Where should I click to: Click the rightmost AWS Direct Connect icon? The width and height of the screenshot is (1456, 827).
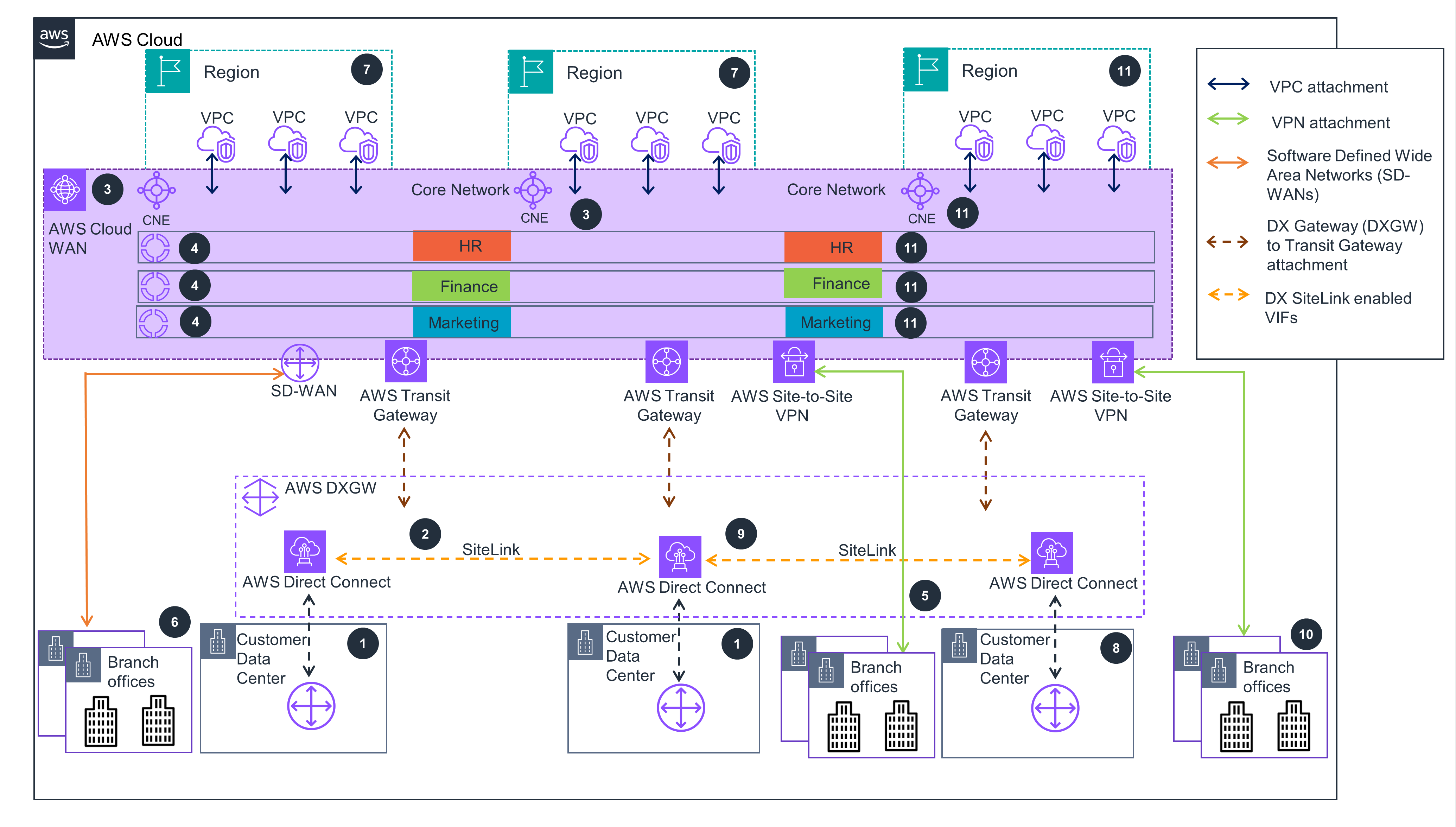(x=1052, y=553)
